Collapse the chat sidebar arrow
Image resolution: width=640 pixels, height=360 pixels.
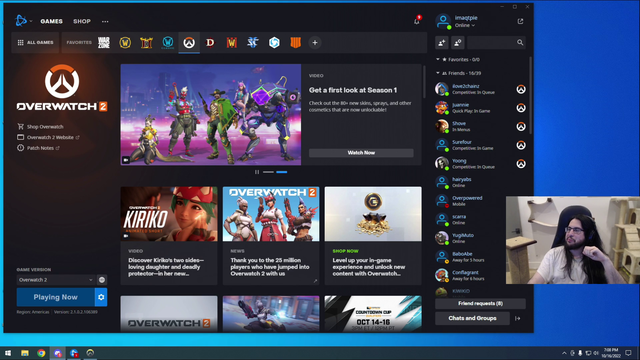tap(518, 318)
